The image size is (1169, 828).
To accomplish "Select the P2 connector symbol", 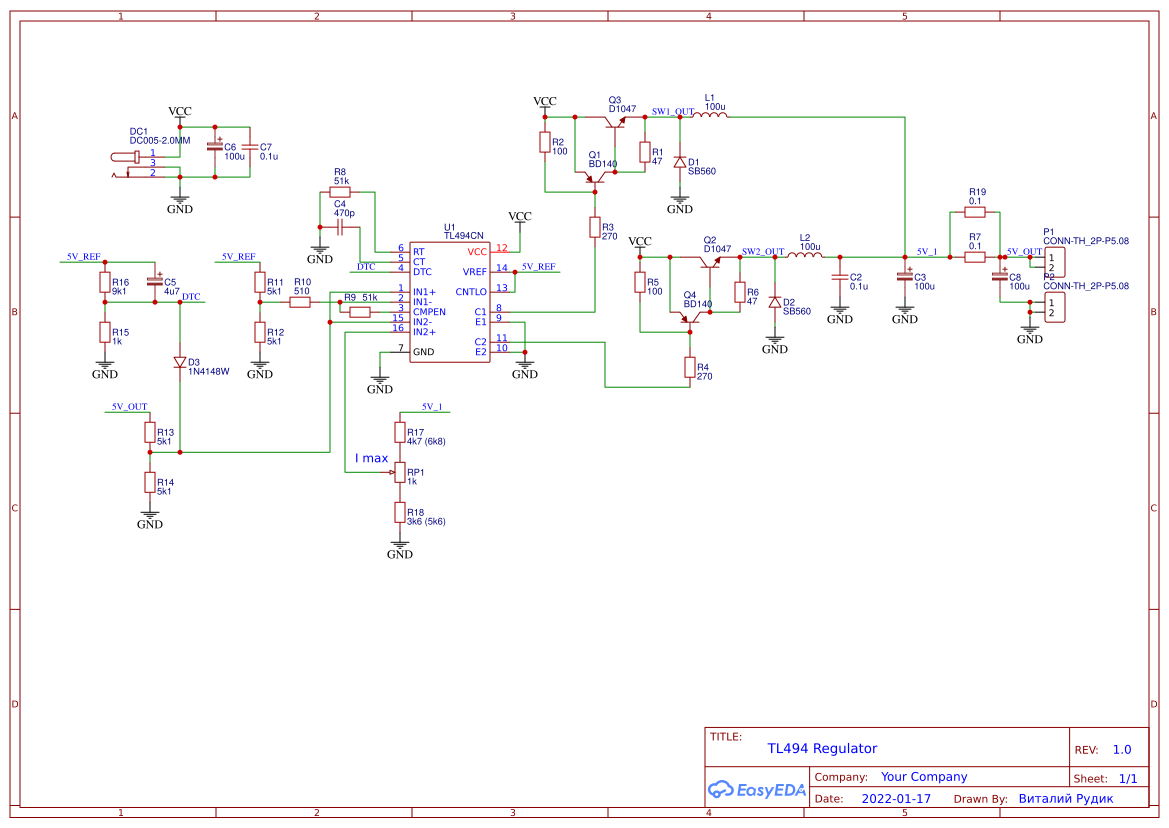I will 1054,307.
